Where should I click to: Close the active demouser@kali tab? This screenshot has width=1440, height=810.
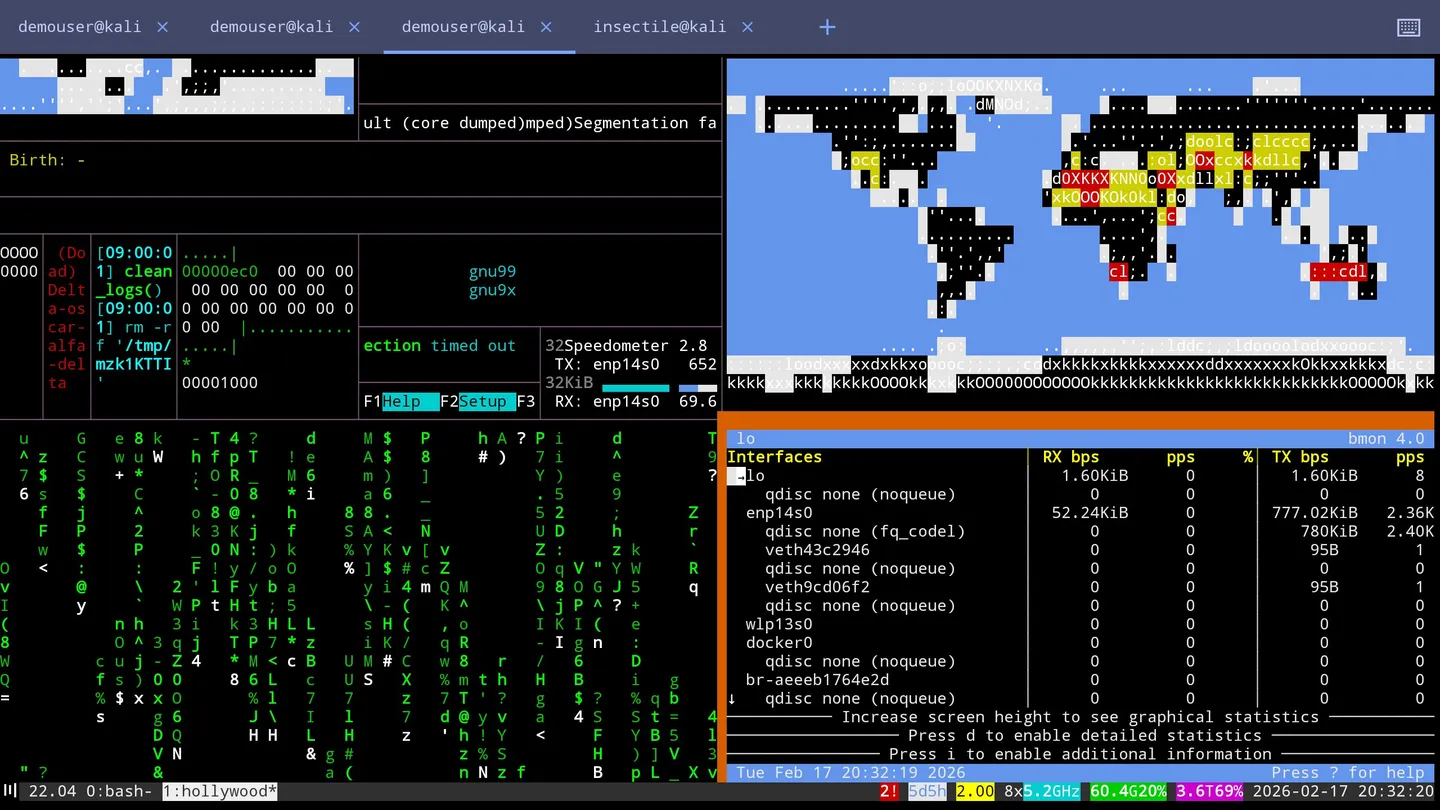546,27
